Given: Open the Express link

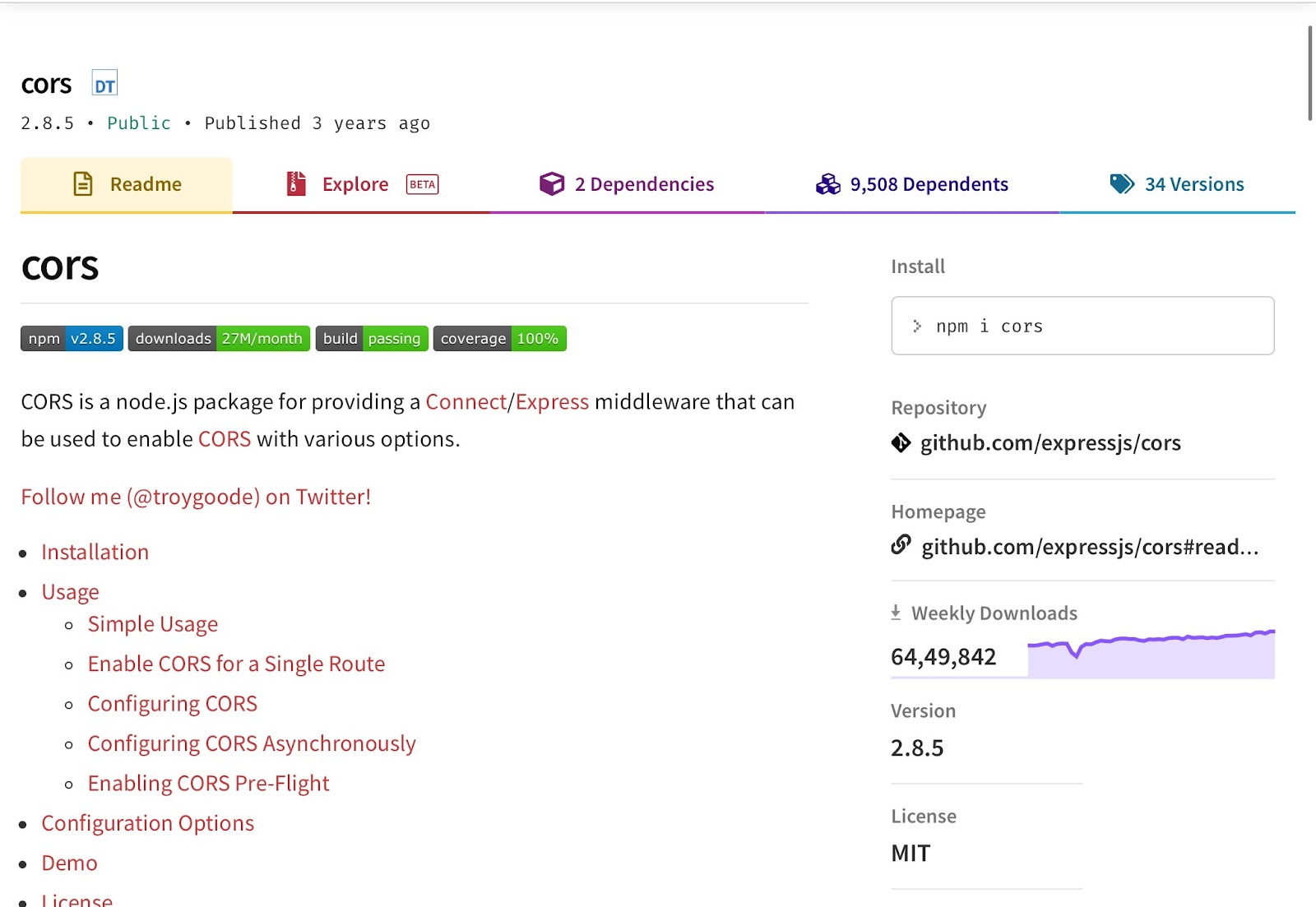Looking at the screenshot, I should [x=552, y=402].
